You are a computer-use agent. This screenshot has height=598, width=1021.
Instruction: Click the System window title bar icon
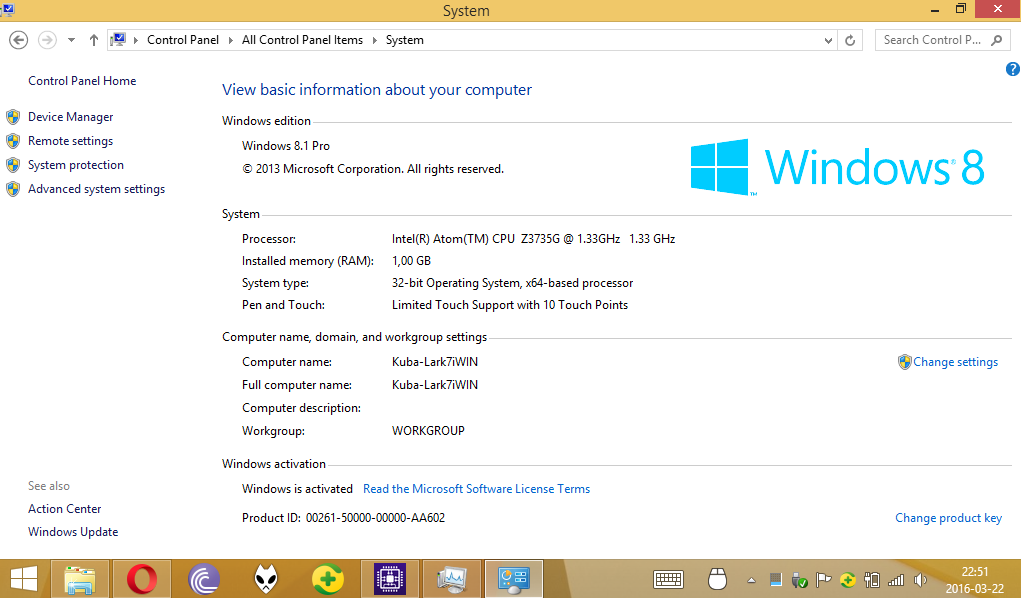coord(8,10)
